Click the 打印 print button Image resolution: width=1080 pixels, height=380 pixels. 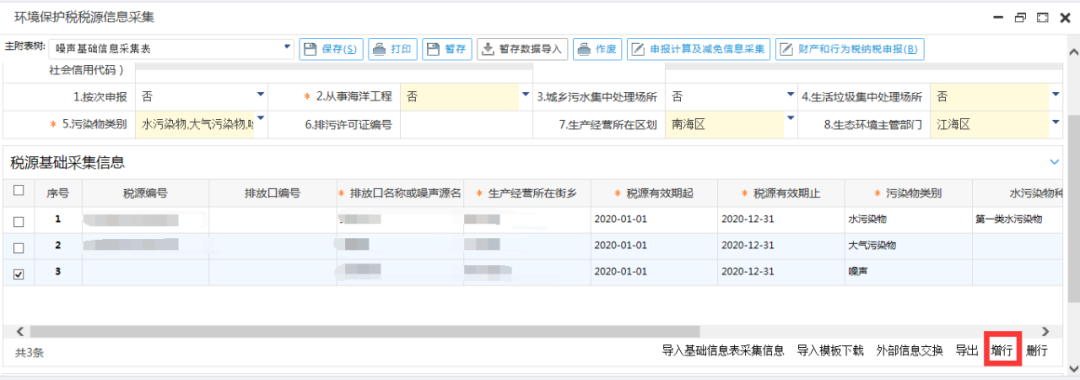click(393, 49)
